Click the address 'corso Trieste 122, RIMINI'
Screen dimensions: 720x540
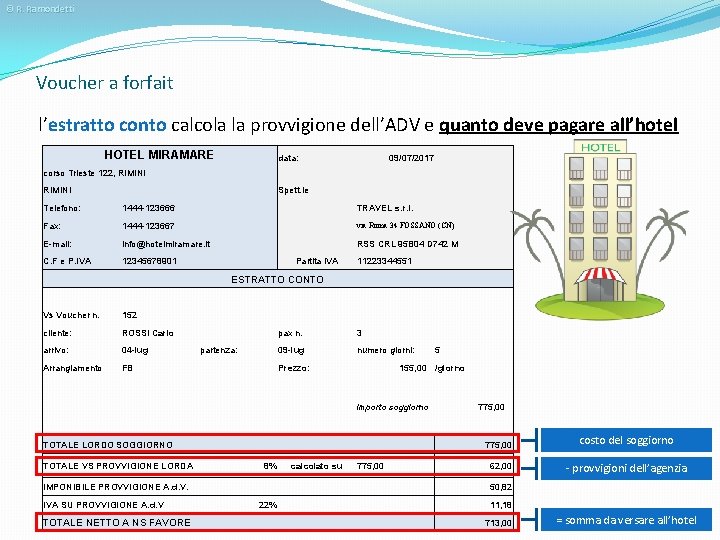coord(95,173)
